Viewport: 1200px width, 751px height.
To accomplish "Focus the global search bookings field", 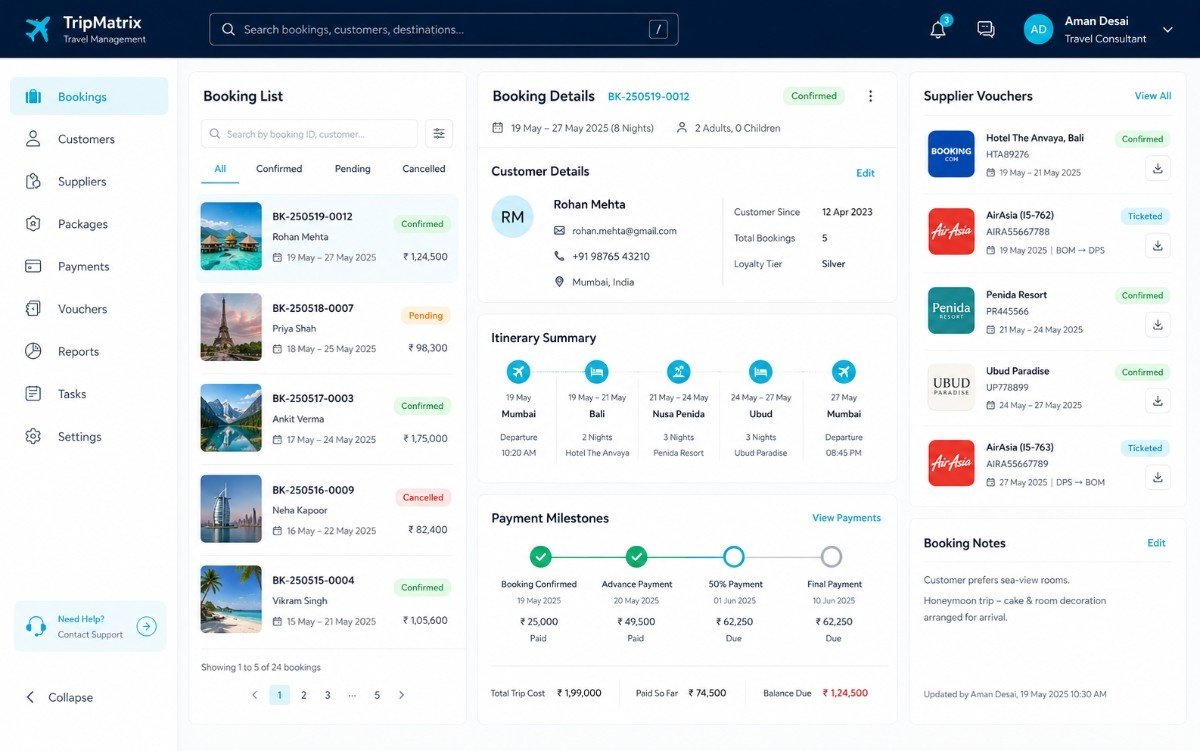I will pos(444,29).
